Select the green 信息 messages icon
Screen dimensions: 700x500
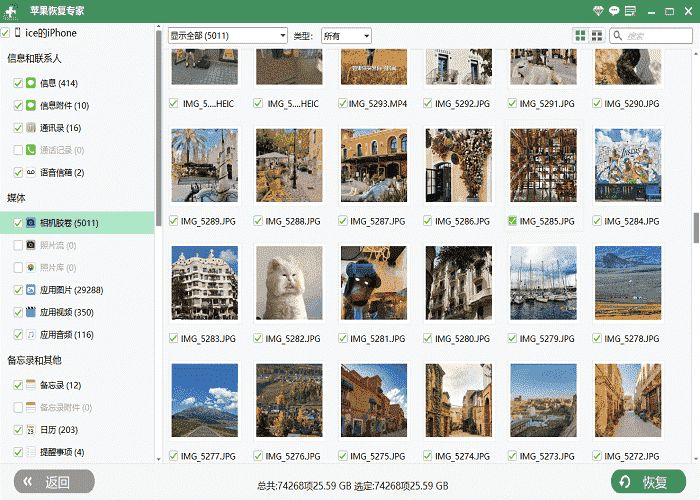31,83
